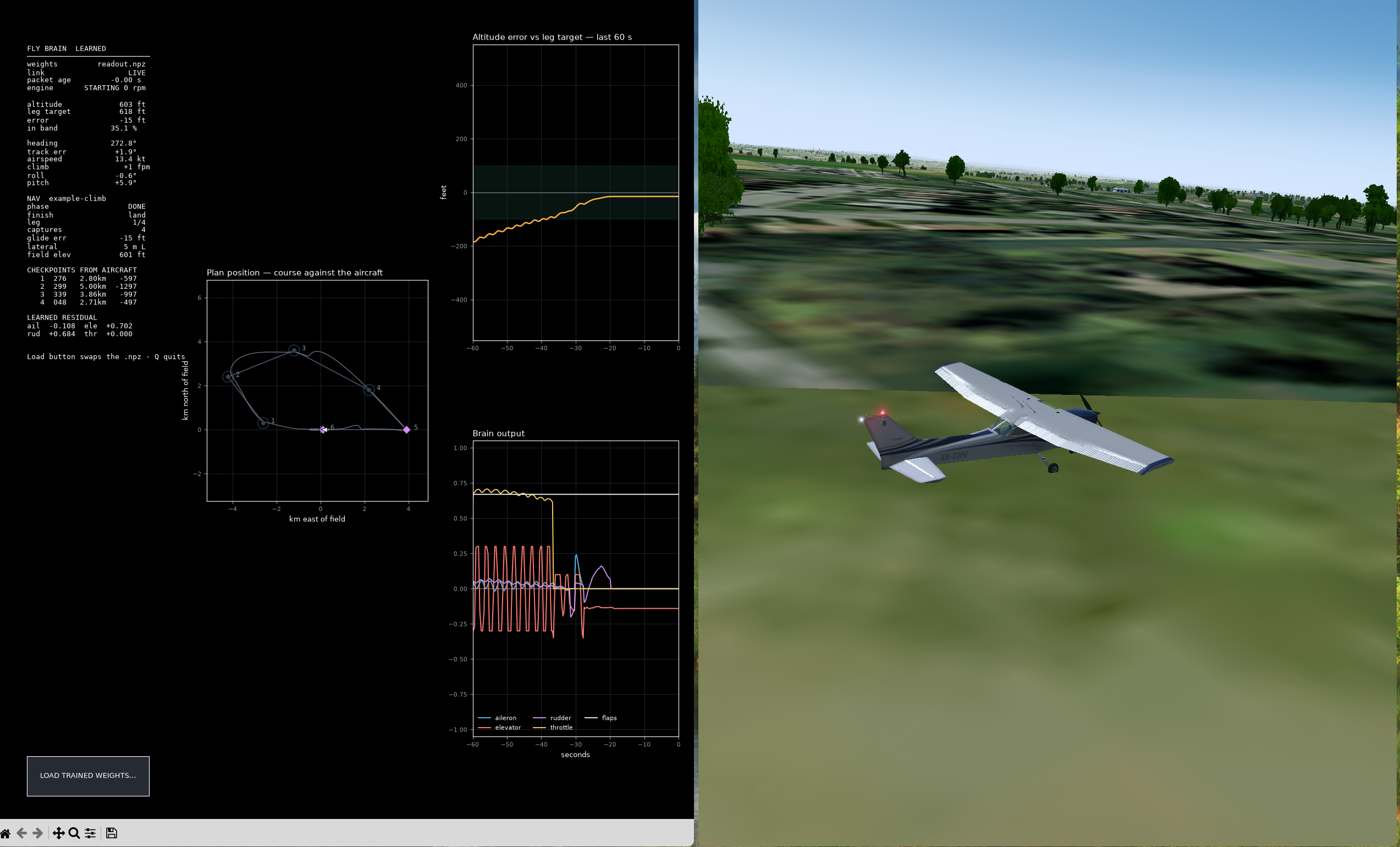Click the rudder legend entry
Screen dimensions: 1400x847
pyautogui.click(x=552, y=718)
